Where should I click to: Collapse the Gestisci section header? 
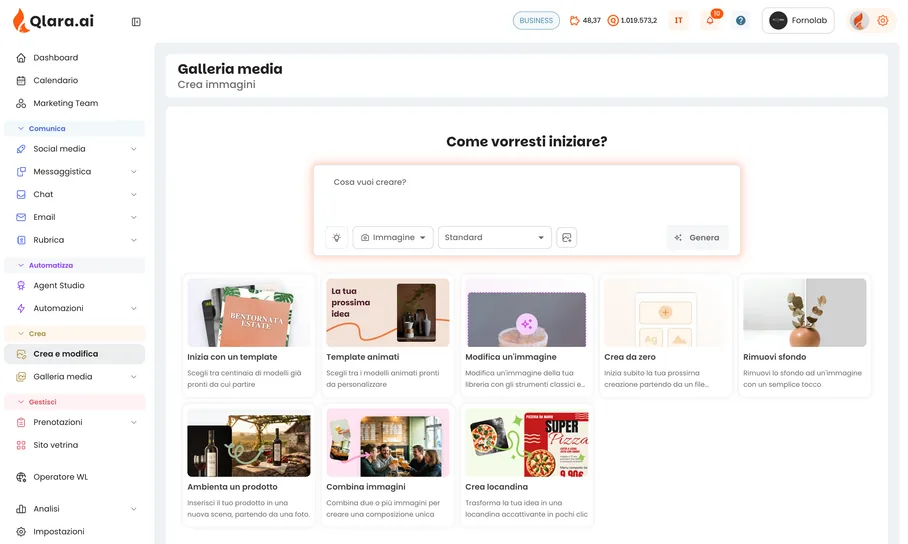click(75, 402)
